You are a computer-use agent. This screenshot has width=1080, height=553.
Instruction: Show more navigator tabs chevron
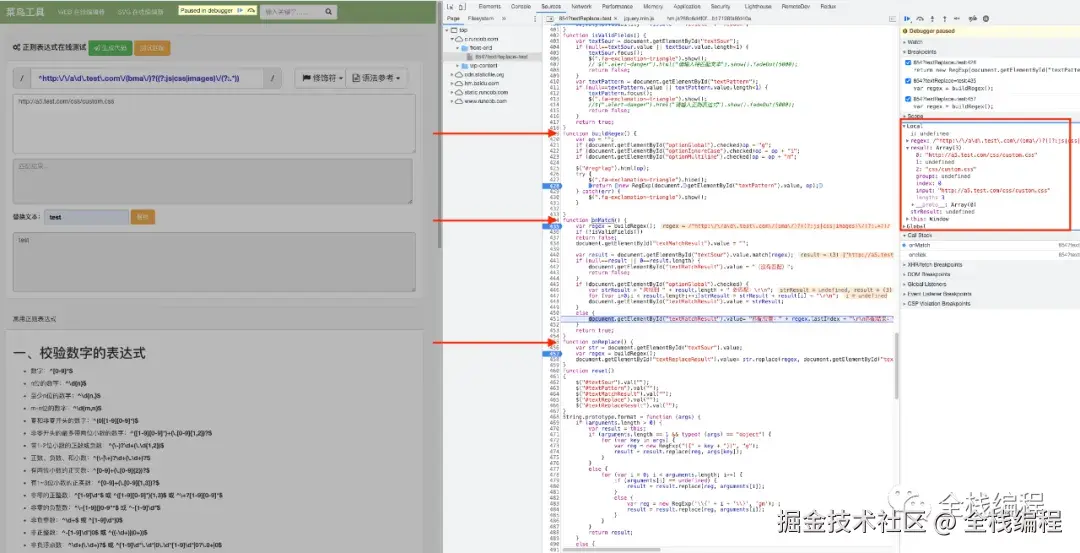coord(504,19)
